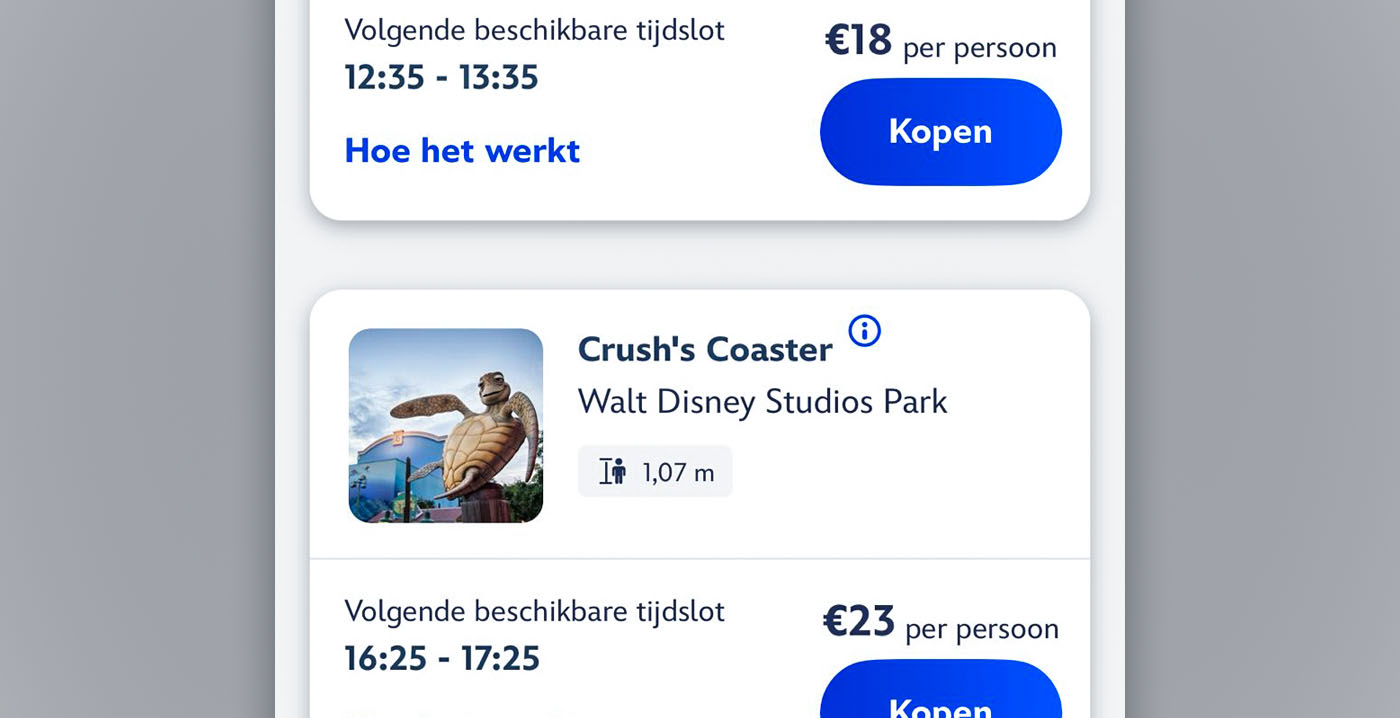Click the 1,07 m height text
The height and width of the screenshot is (718, 1400).
(x=678, y=473)
